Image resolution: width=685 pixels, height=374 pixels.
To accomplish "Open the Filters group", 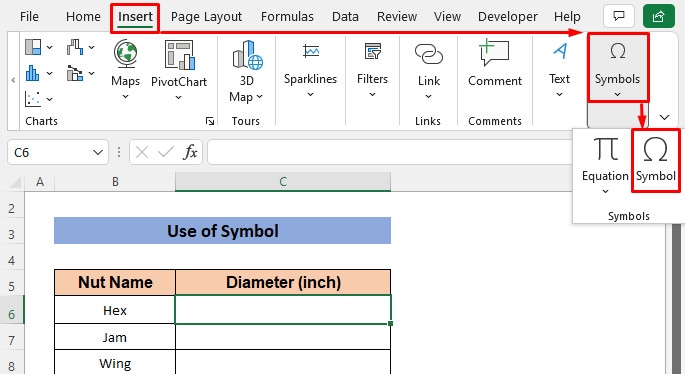I will coord(372,69).
